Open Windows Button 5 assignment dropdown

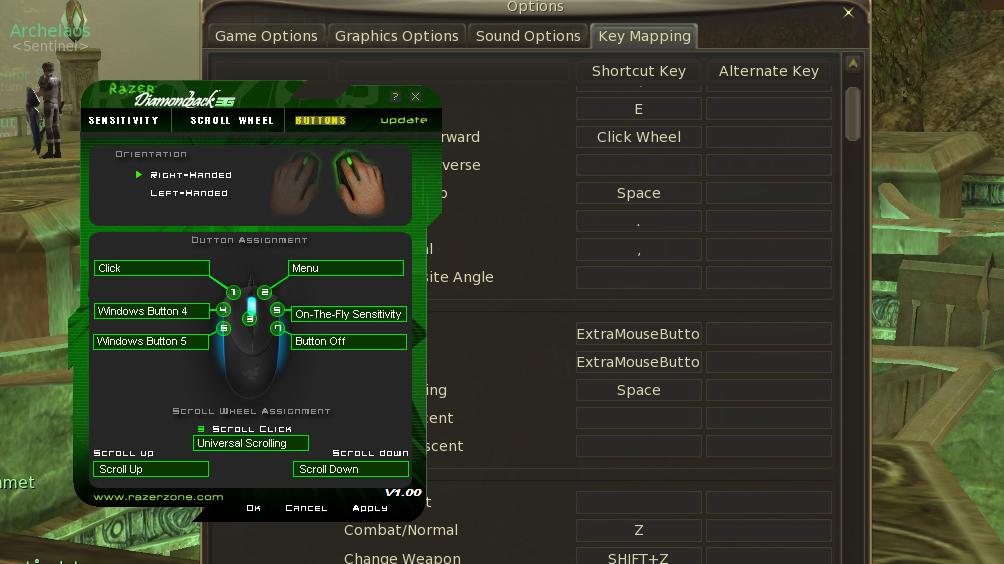click(x=151, y=341)
